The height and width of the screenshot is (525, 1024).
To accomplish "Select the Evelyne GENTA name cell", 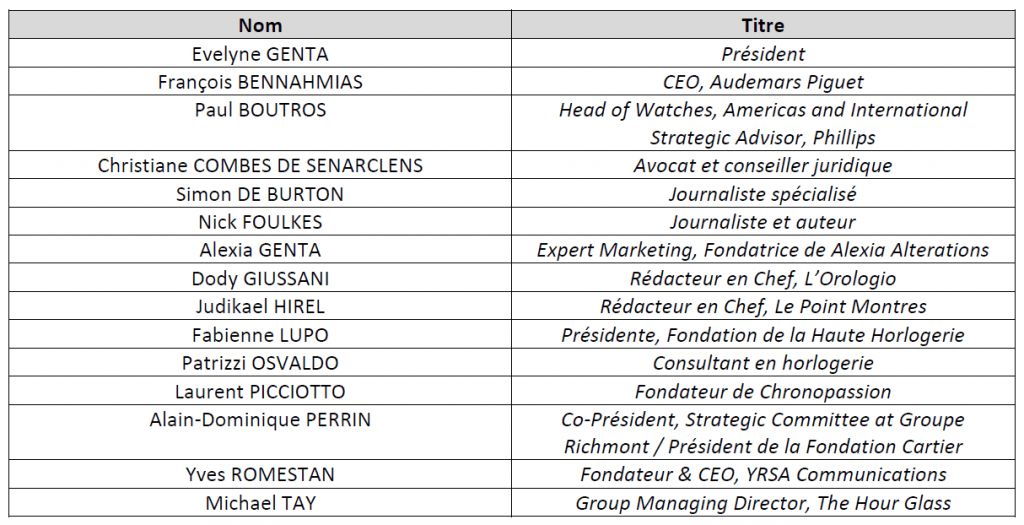I will [x=260, y=54].
